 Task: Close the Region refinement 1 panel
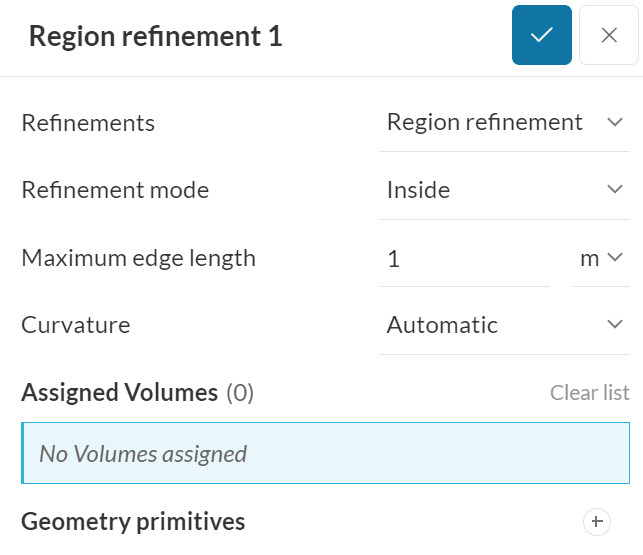pyautogui.click(x=609, y=35)
